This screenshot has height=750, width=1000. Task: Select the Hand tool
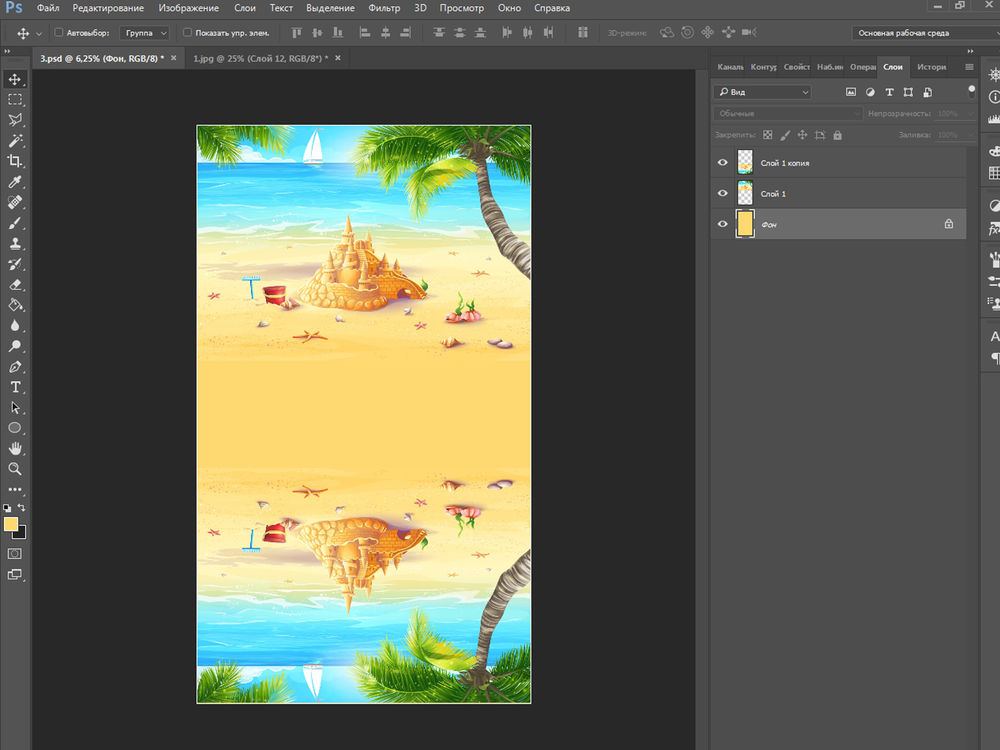(15, 448)
